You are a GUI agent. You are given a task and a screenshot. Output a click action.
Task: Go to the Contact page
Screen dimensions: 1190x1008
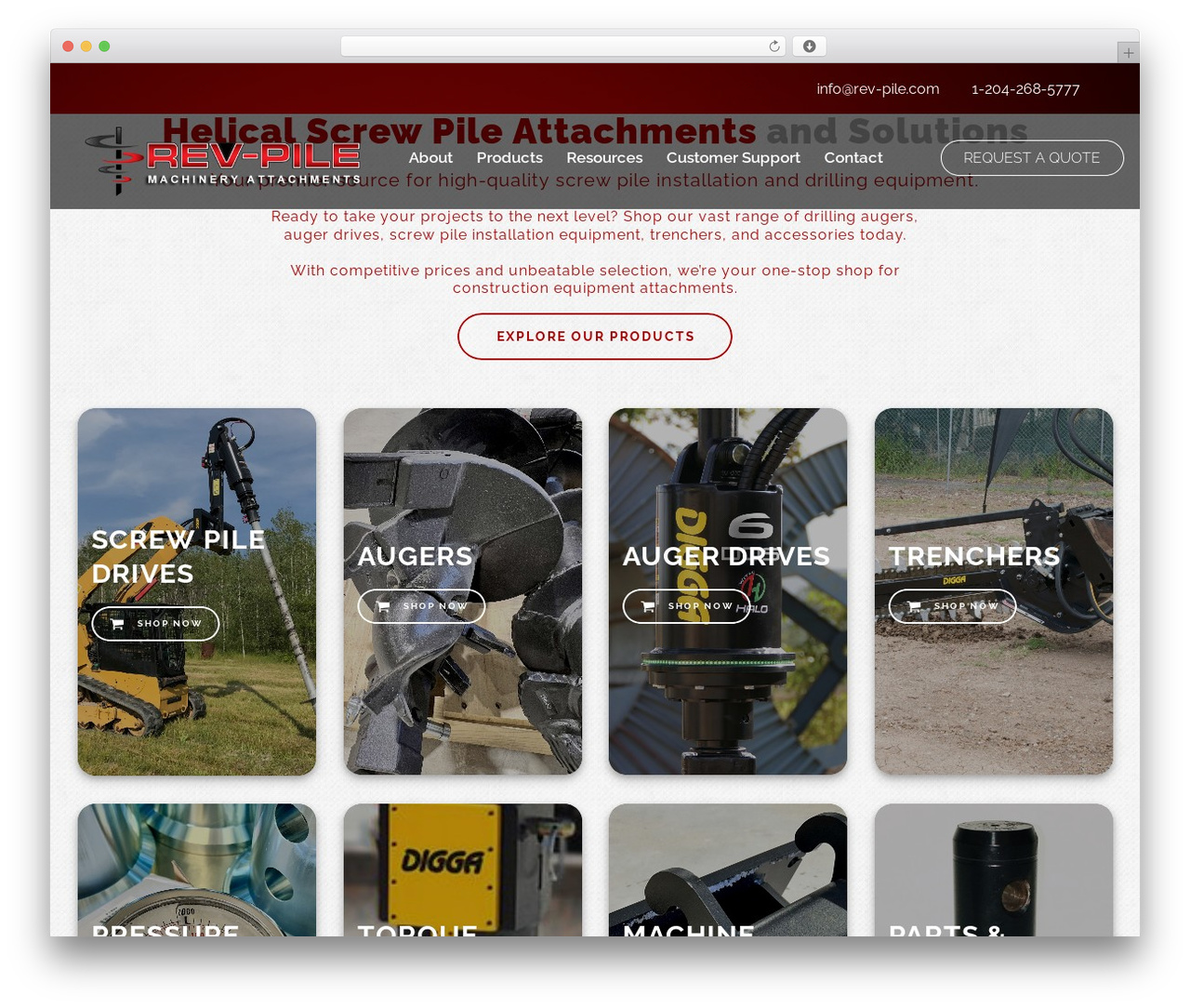tap(853, 158)
